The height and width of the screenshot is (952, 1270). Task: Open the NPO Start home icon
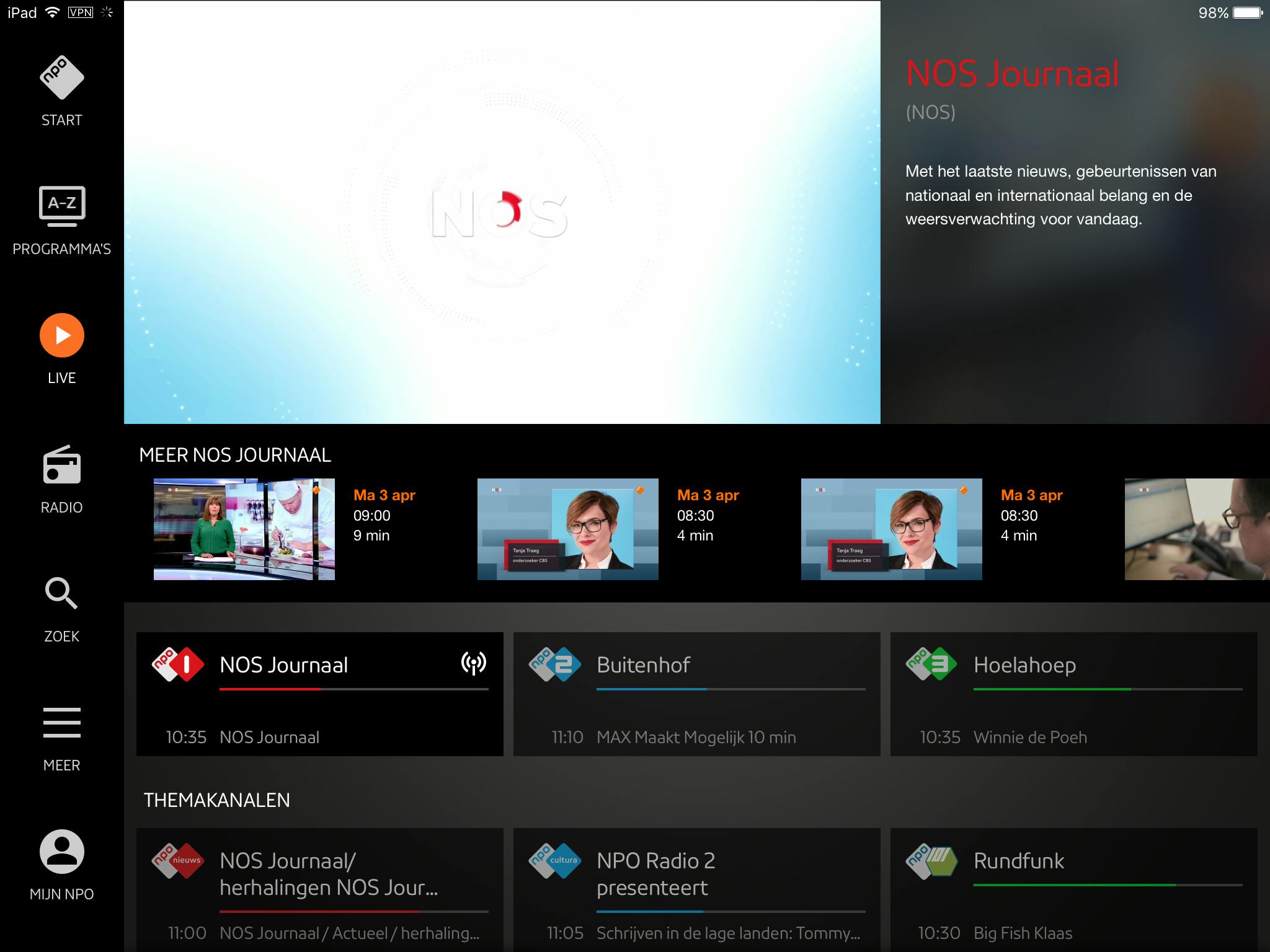coord(61,78)
